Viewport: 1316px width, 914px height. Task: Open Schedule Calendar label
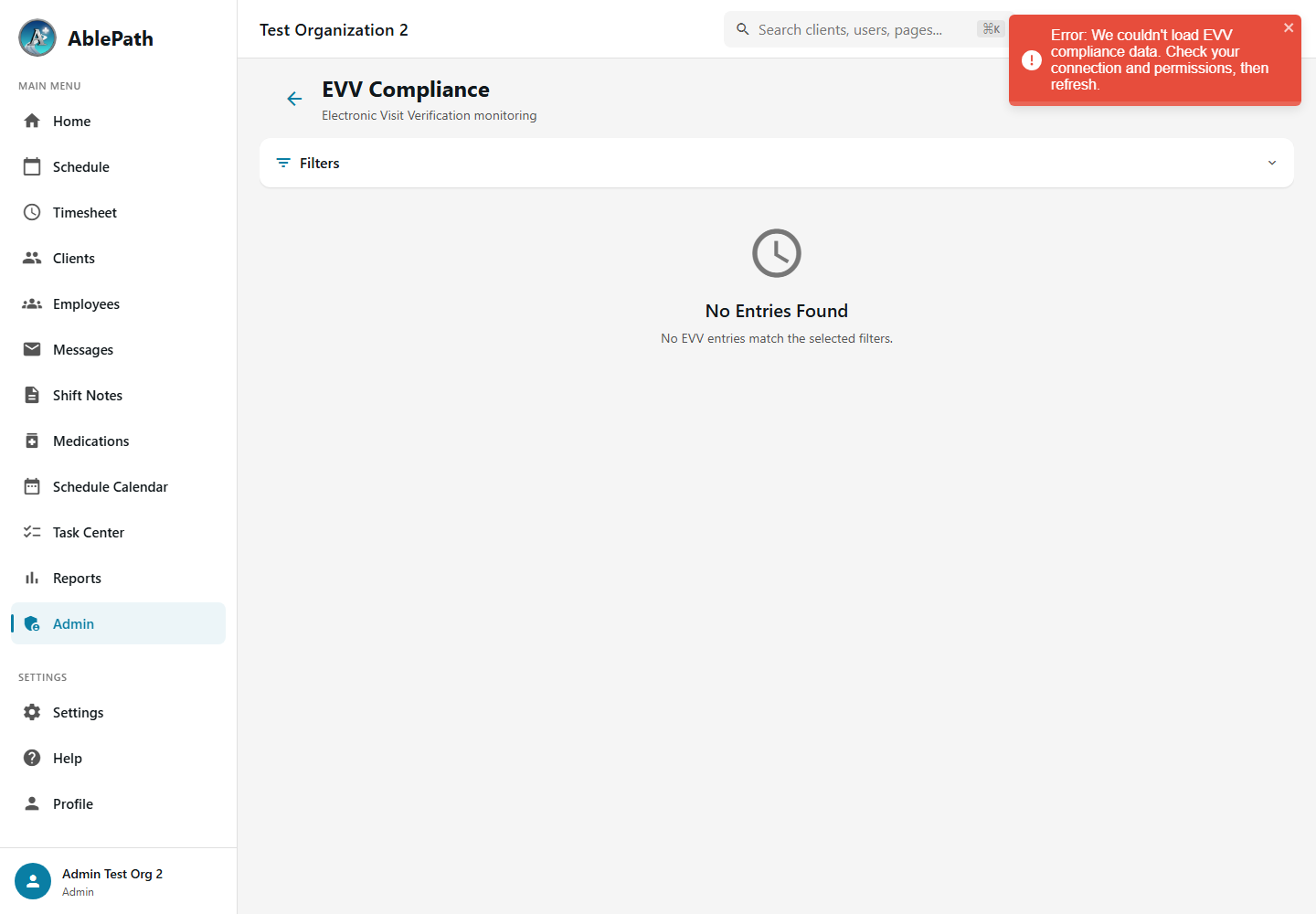tap(111, 486)
